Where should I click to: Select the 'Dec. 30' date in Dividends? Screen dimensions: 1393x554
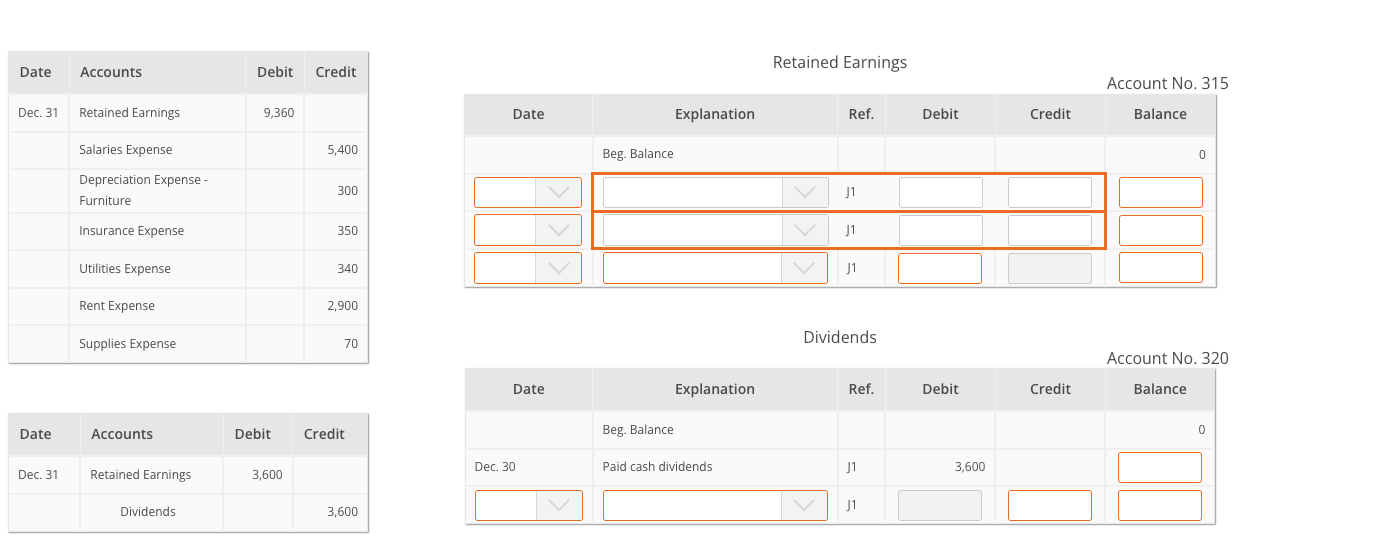[495, 467]
